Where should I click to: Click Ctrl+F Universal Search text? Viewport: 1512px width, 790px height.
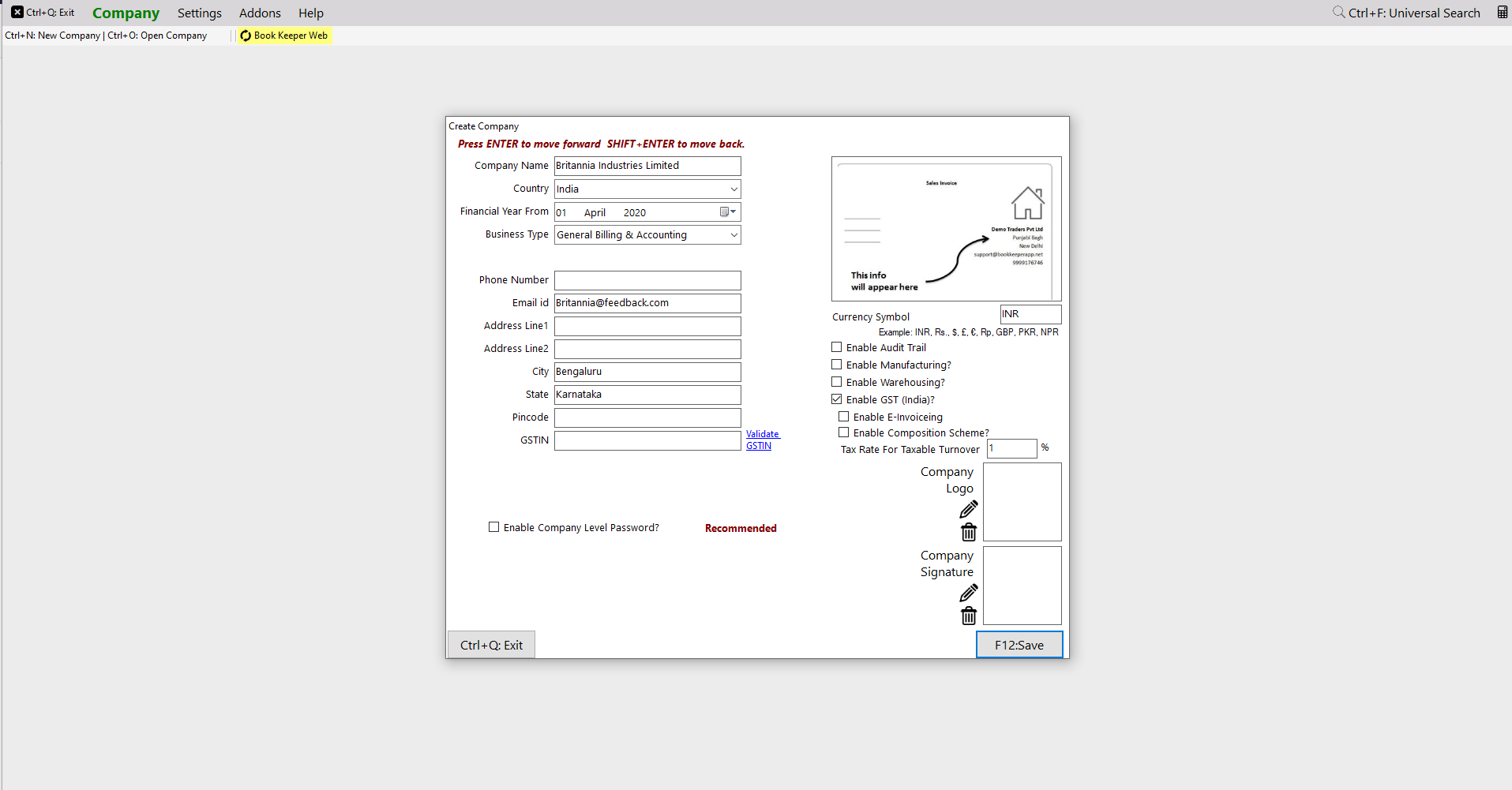[1414, 13]
